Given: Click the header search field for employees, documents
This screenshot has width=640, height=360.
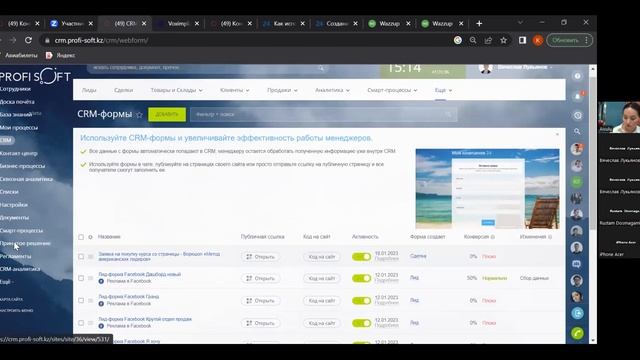Looking at the screenshot, I should point(208,68).
